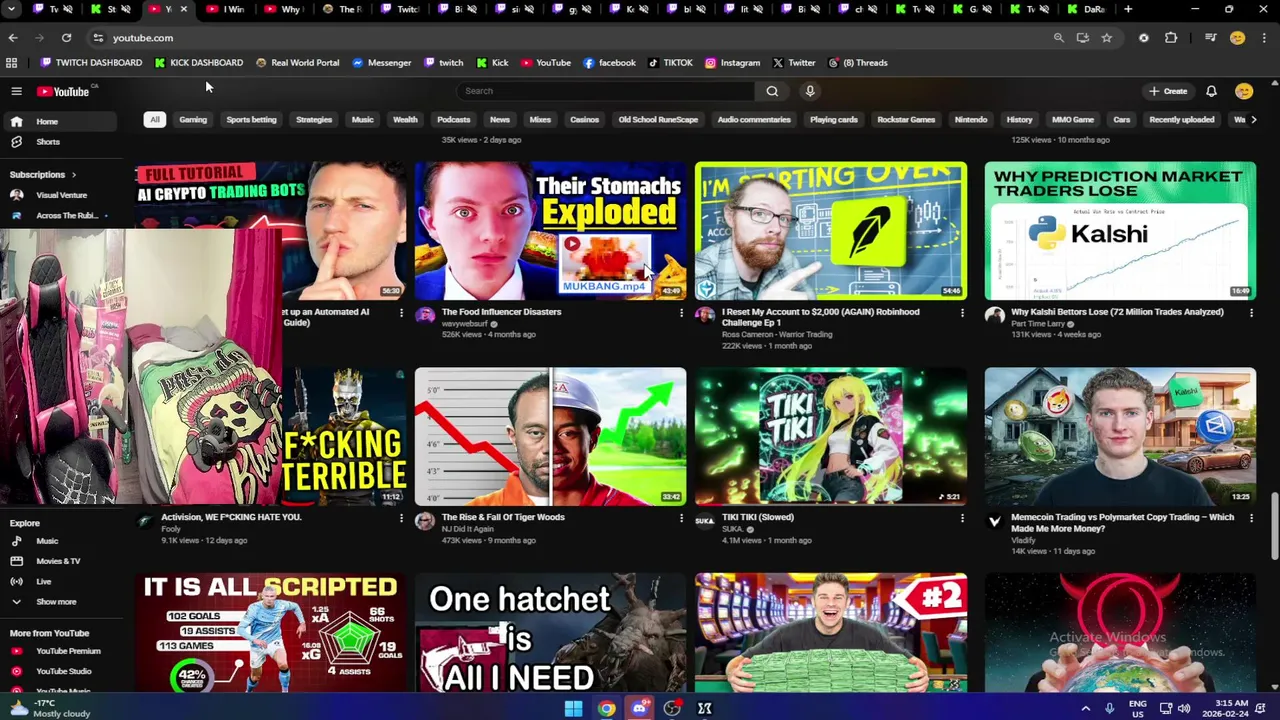This screenshot has width=1280, height=720.
Task: Click the YouTube logo
Action: click(x=63, y=91)
